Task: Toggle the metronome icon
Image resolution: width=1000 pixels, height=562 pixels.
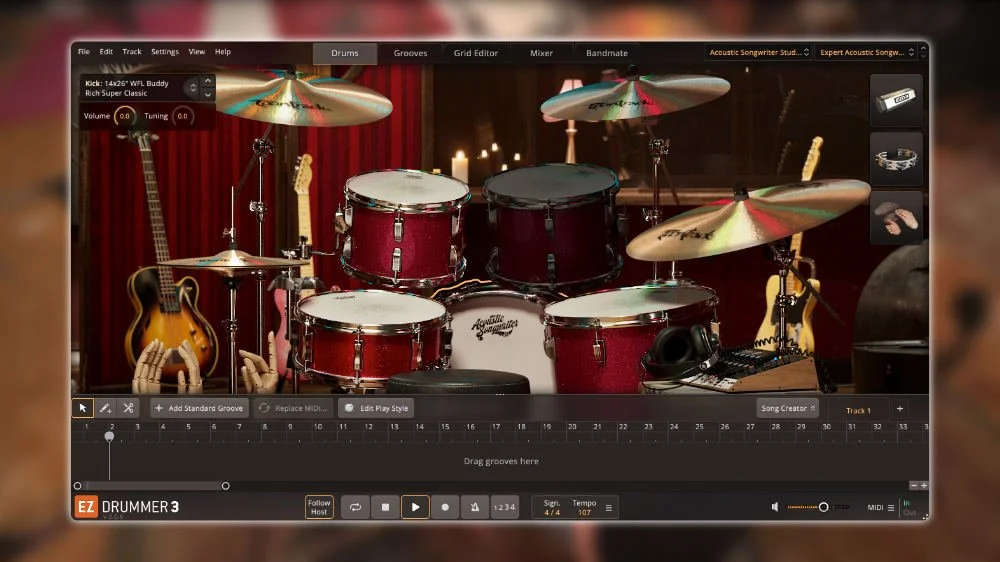Action: point(475,507)
